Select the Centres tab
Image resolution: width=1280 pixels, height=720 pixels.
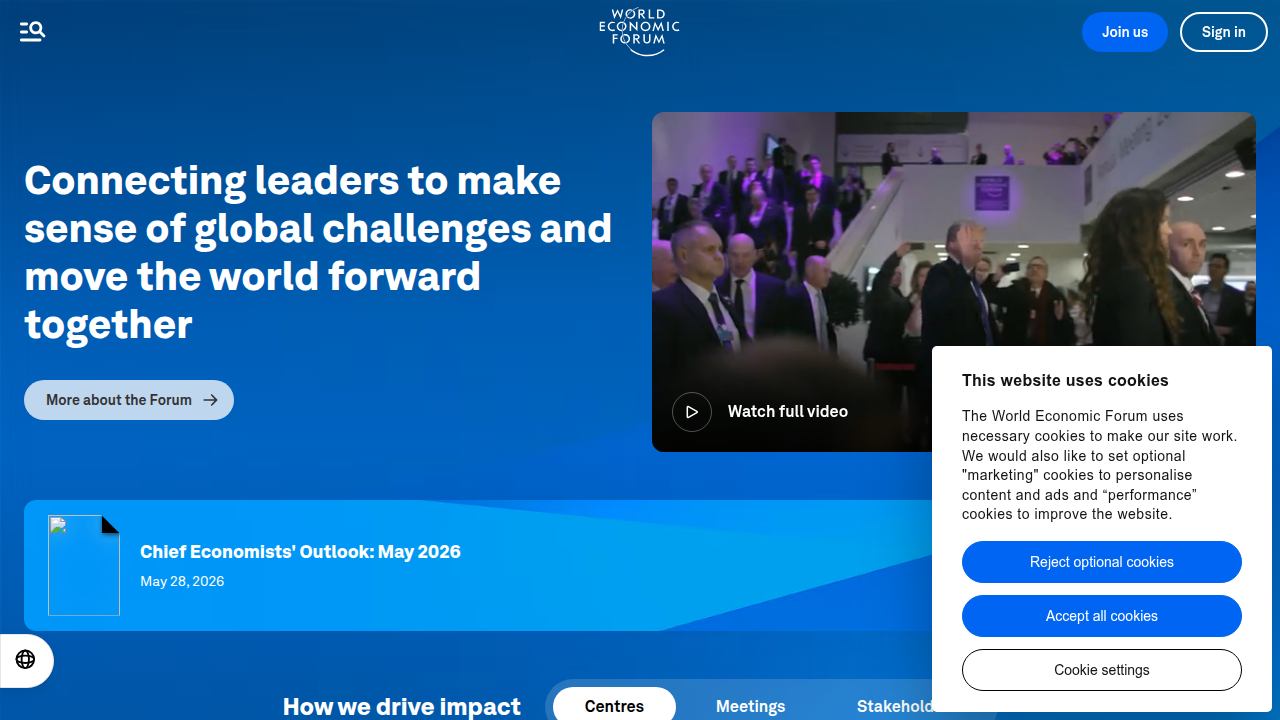tap(614, 706)
